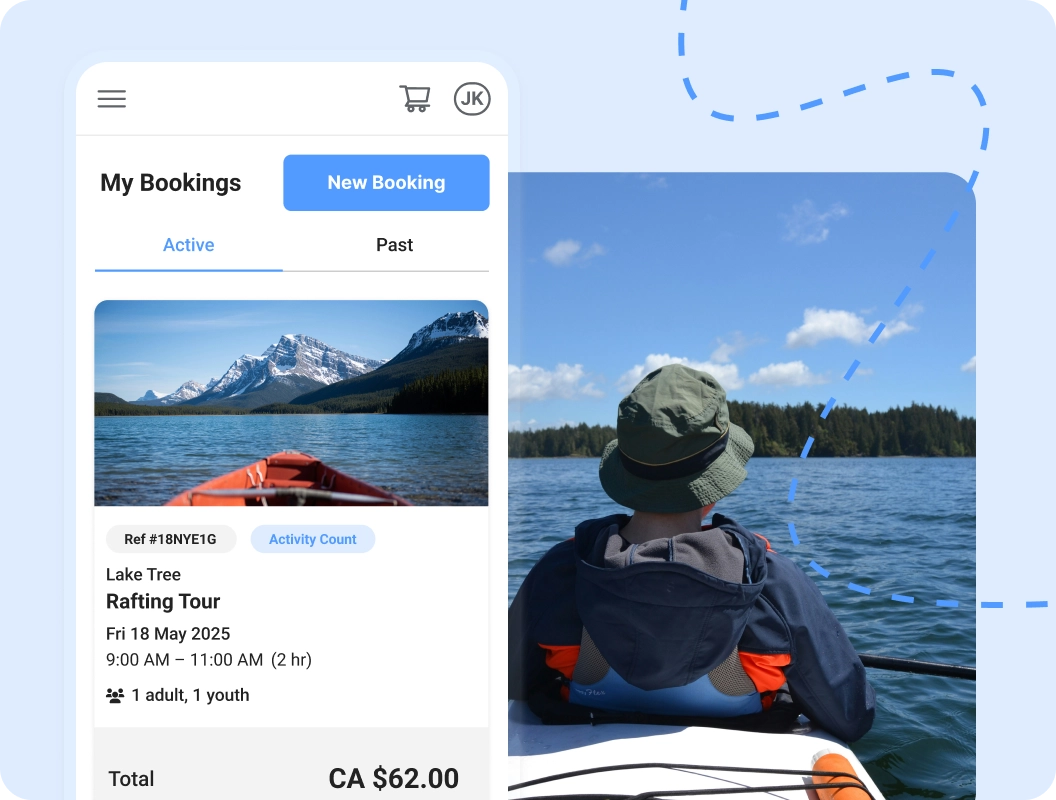Open the shopping cart

(x=415, y=98)
